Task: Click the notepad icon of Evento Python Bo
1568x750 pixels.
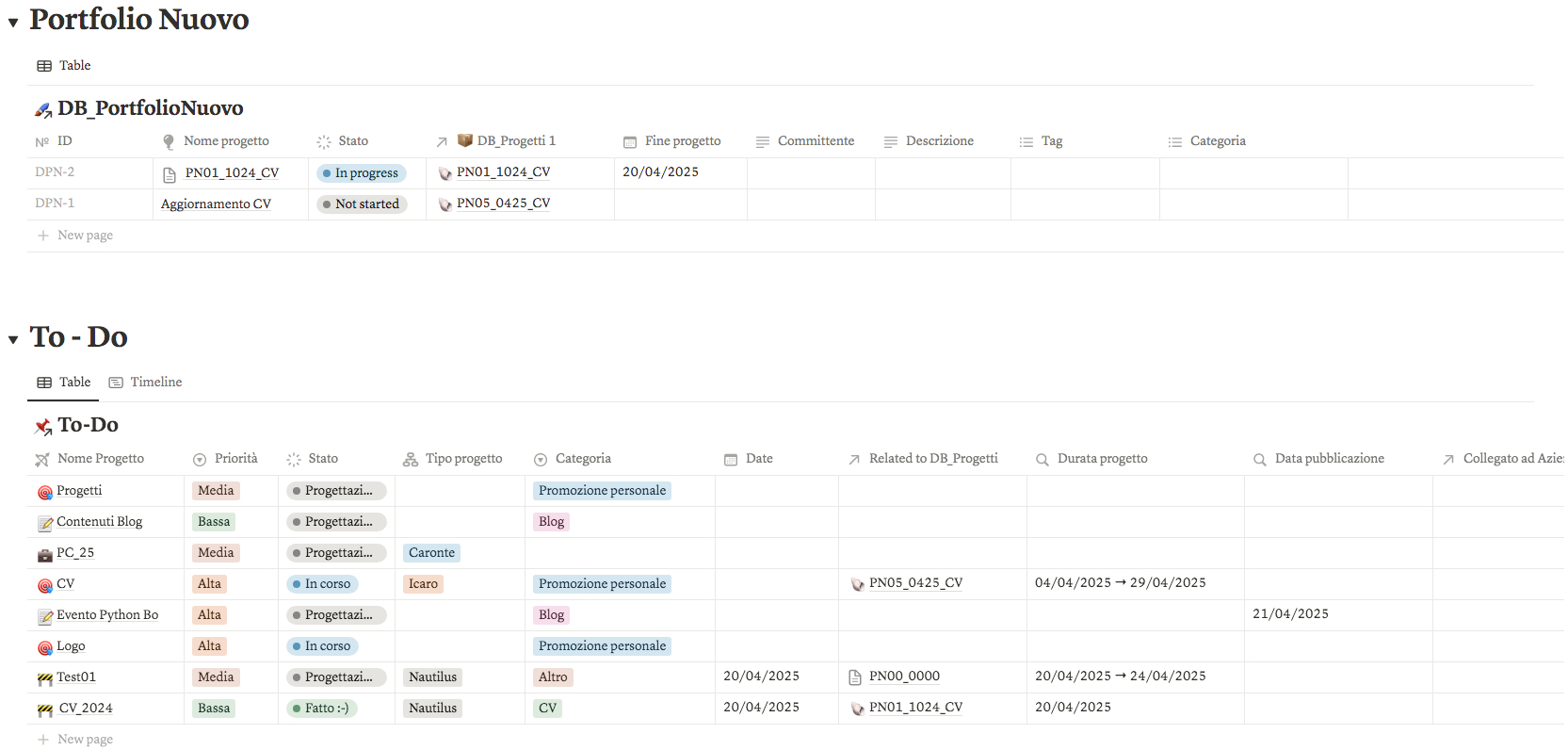Action: 44,616
